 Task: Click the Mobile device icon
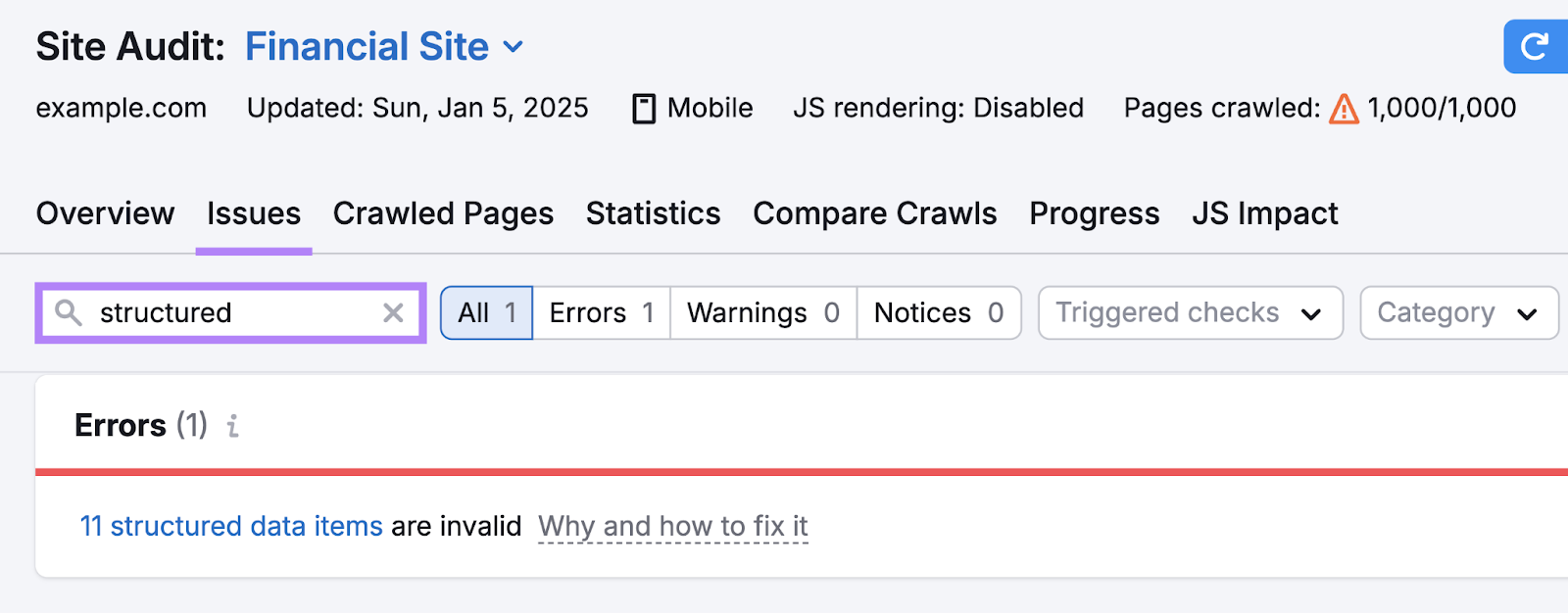point(644,109)
